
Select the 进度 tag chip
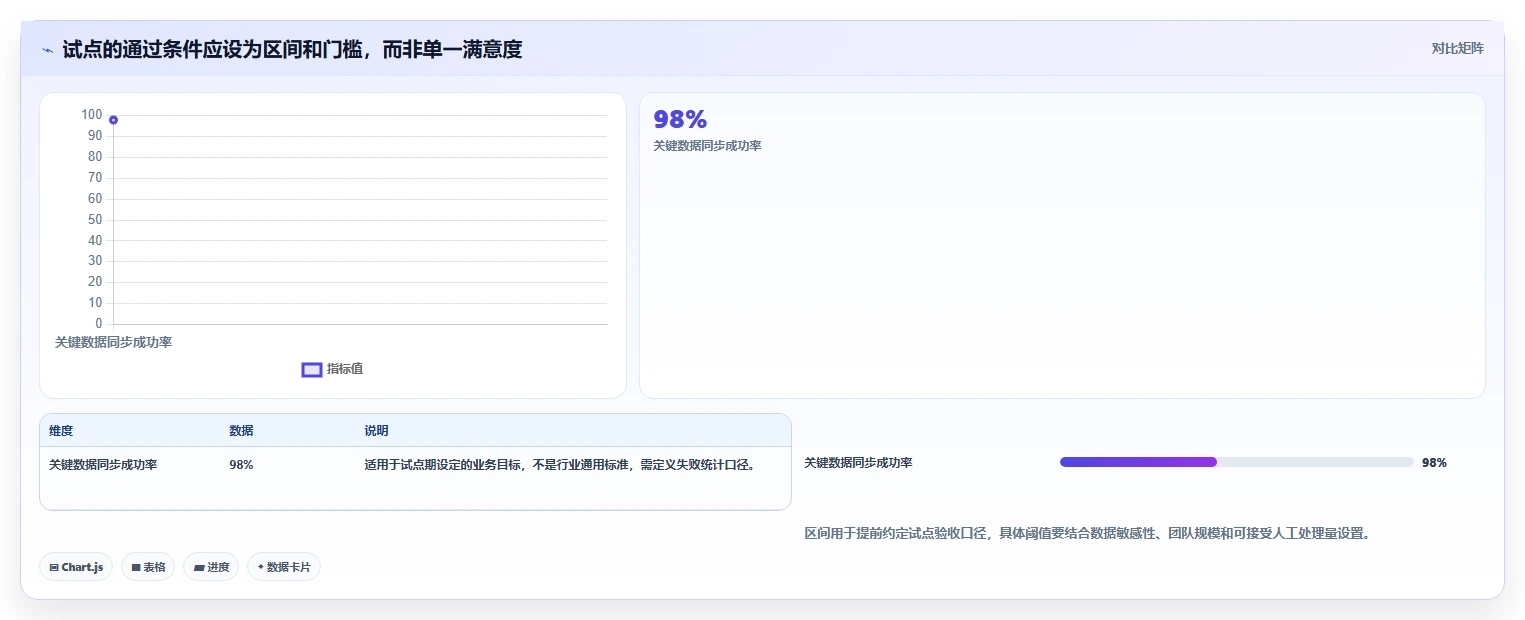coord(211,567)
